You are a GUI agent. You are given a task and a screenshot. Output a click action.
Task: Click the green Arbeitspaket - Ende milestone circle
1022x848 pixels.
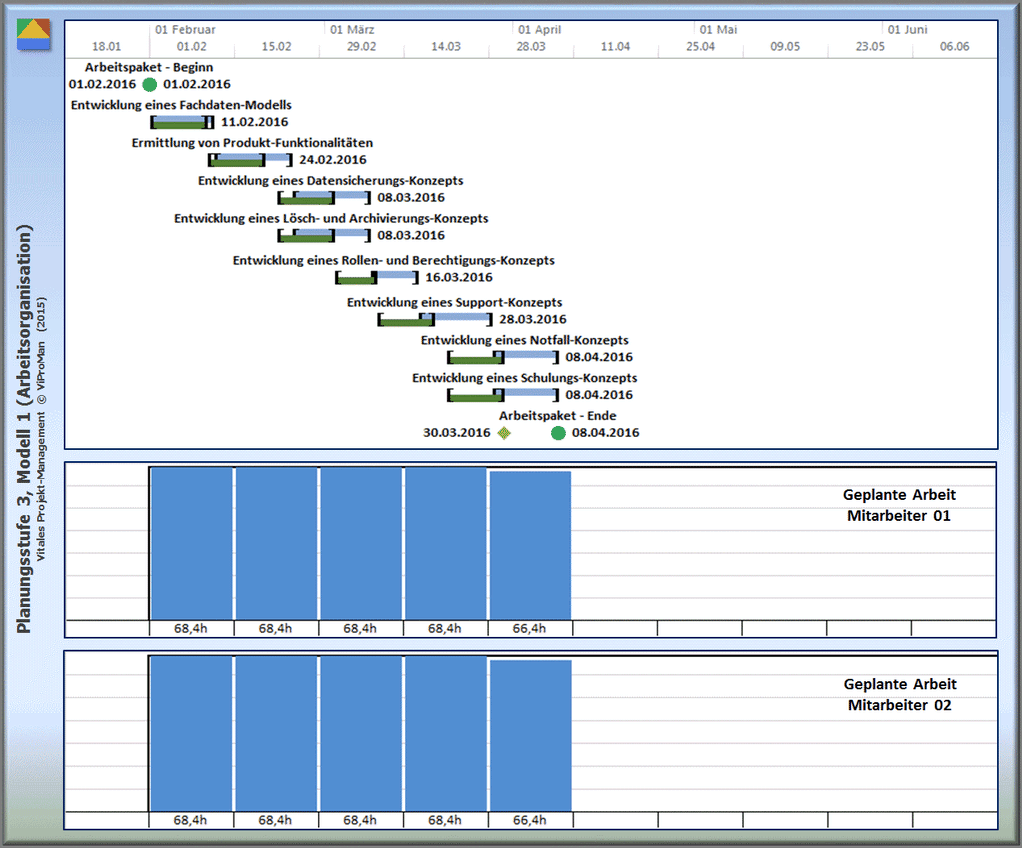[558, 433]
